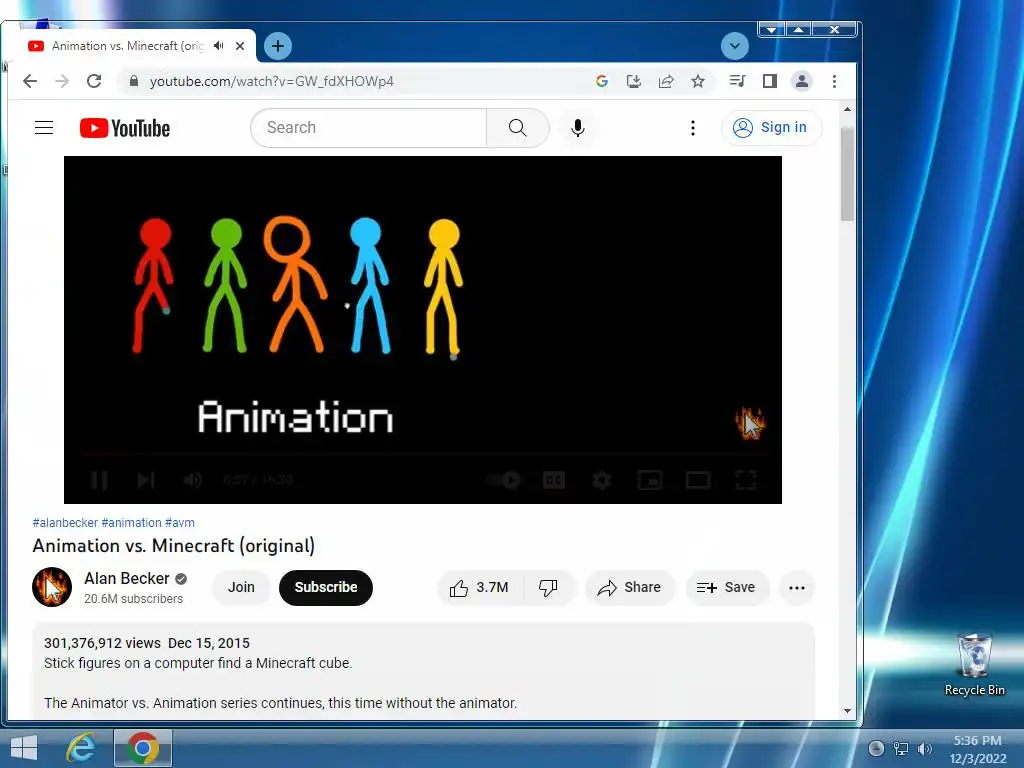This screenshot has width=1024, height=768.
Task: Click the vertical scrollbar thumb
Action: pos(847,174)
